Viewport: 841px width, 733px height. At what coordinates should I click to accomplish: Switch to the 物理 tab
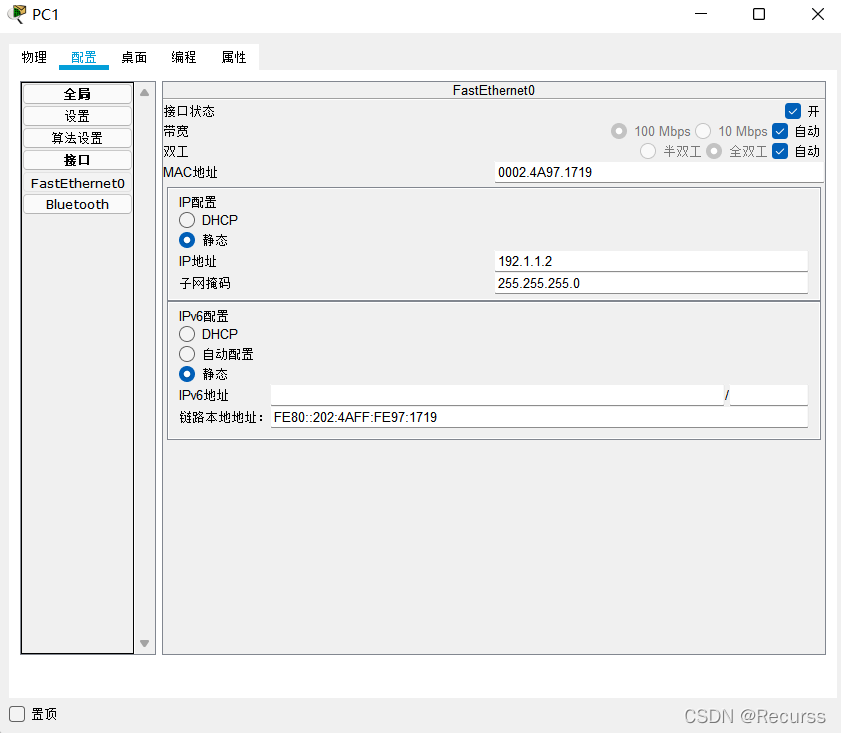[x=34, y=57]
